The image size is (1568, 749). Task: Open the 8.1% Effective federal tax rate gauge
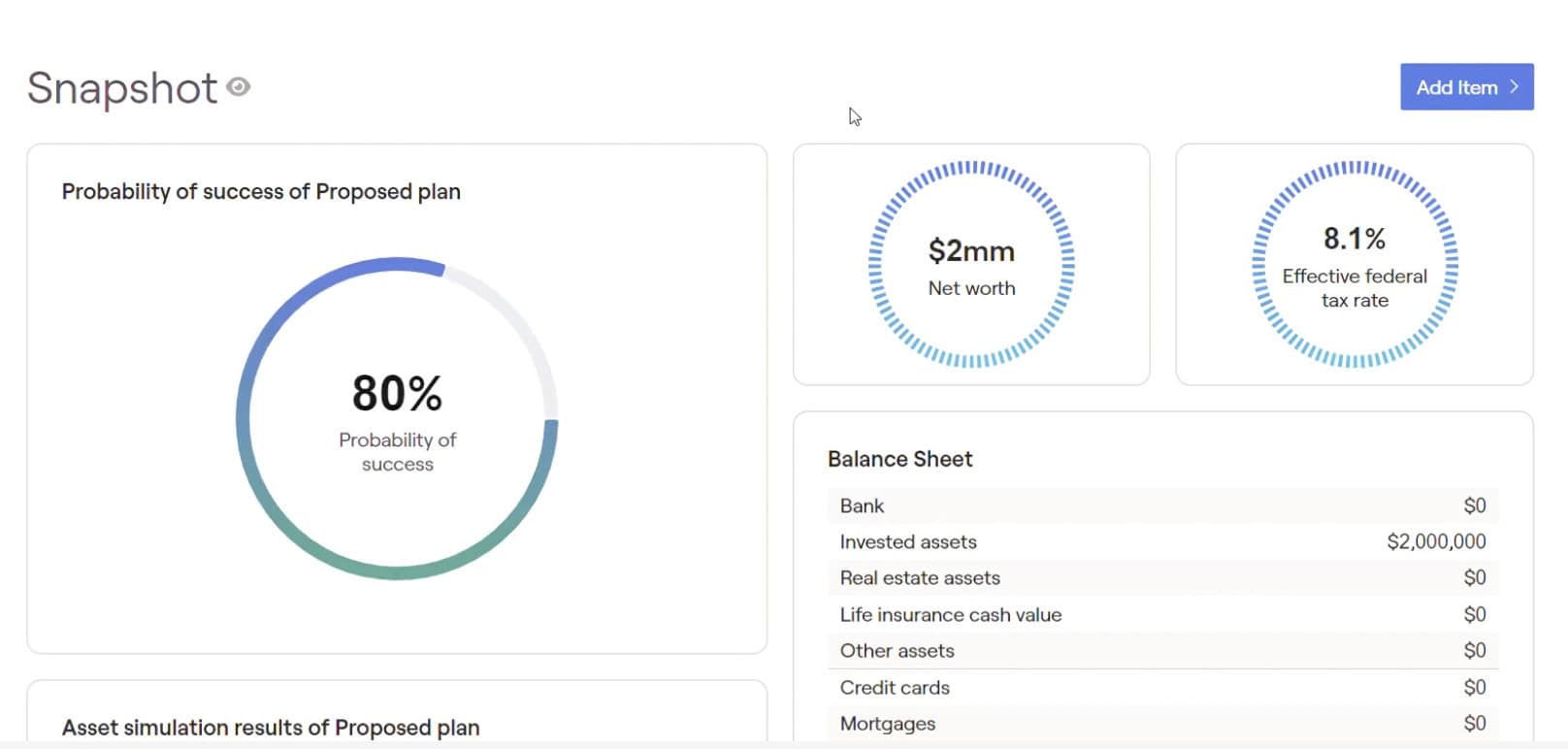point(1355,264)
